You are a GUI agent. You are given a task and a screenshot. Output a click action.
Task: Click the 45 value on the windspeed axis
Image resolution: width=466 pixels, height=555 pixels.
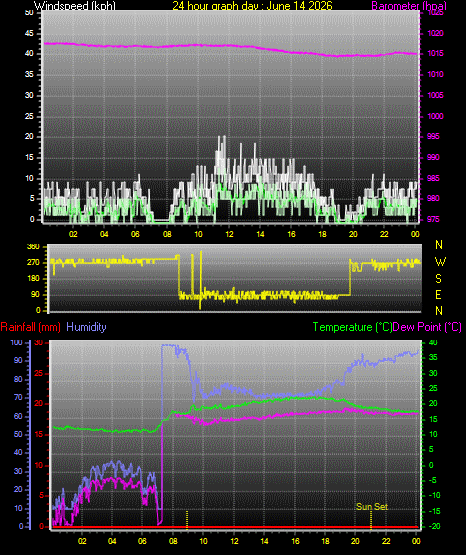point(30,33)
